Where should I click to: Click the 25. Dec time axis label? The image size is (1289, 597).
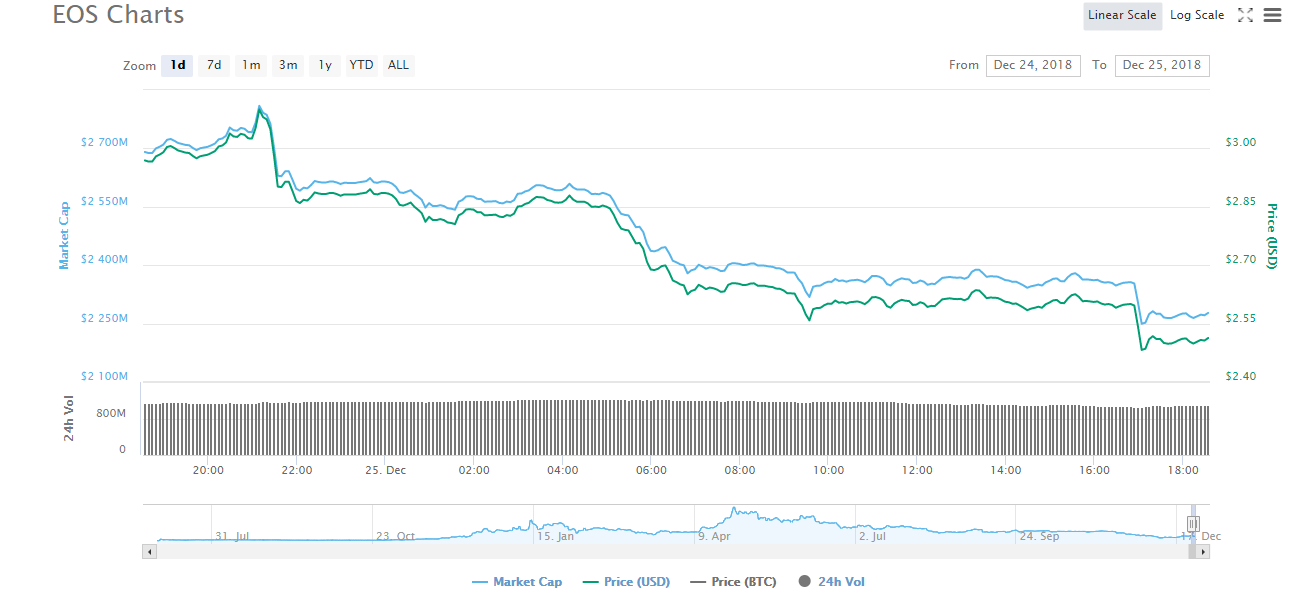(x=385, y=470)
